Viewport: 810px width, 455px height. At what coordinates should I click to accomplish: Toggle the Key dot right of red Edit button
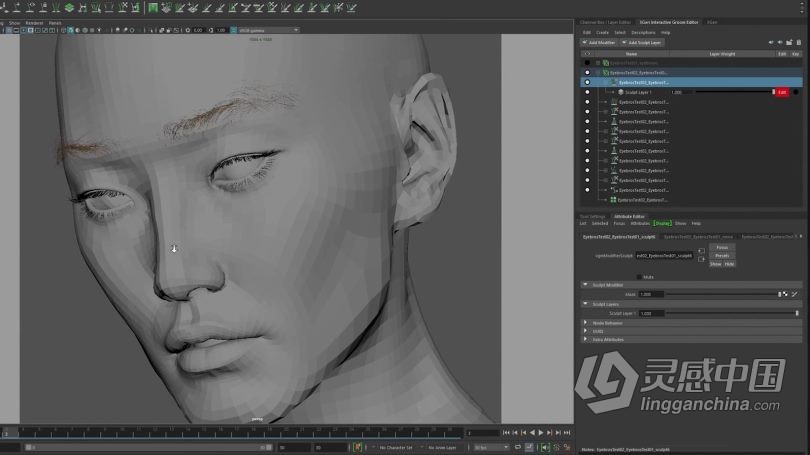[796, 92]
